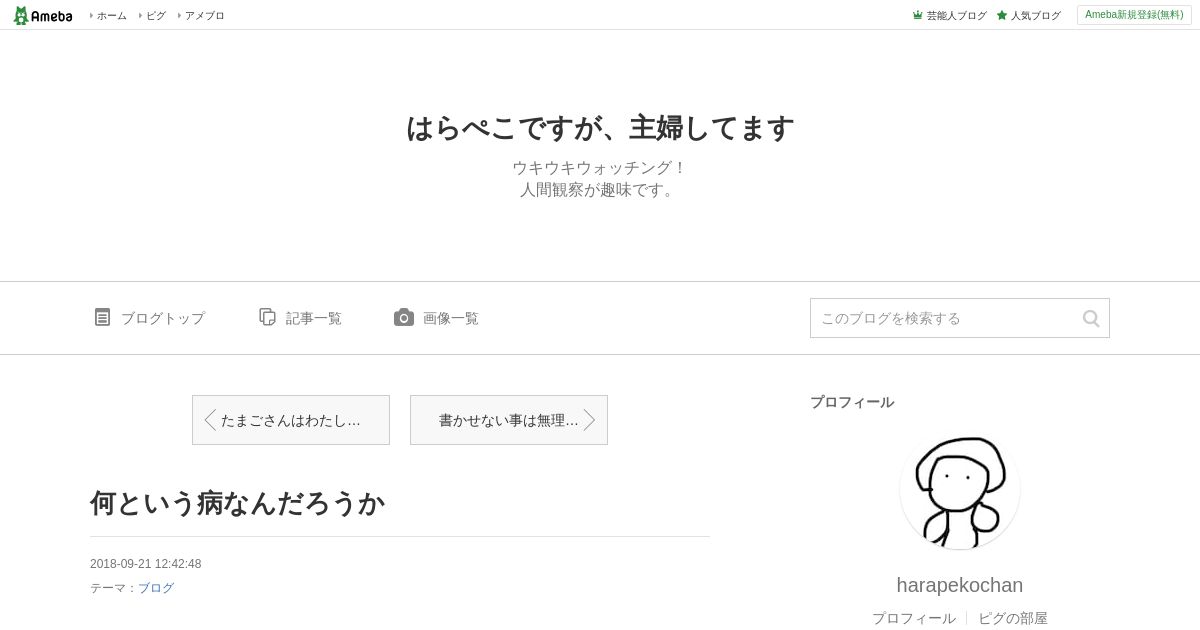This screenshot has height=630, width=1200.
Task: Open the アメブロ menu item
Action: tap(204, 15)
